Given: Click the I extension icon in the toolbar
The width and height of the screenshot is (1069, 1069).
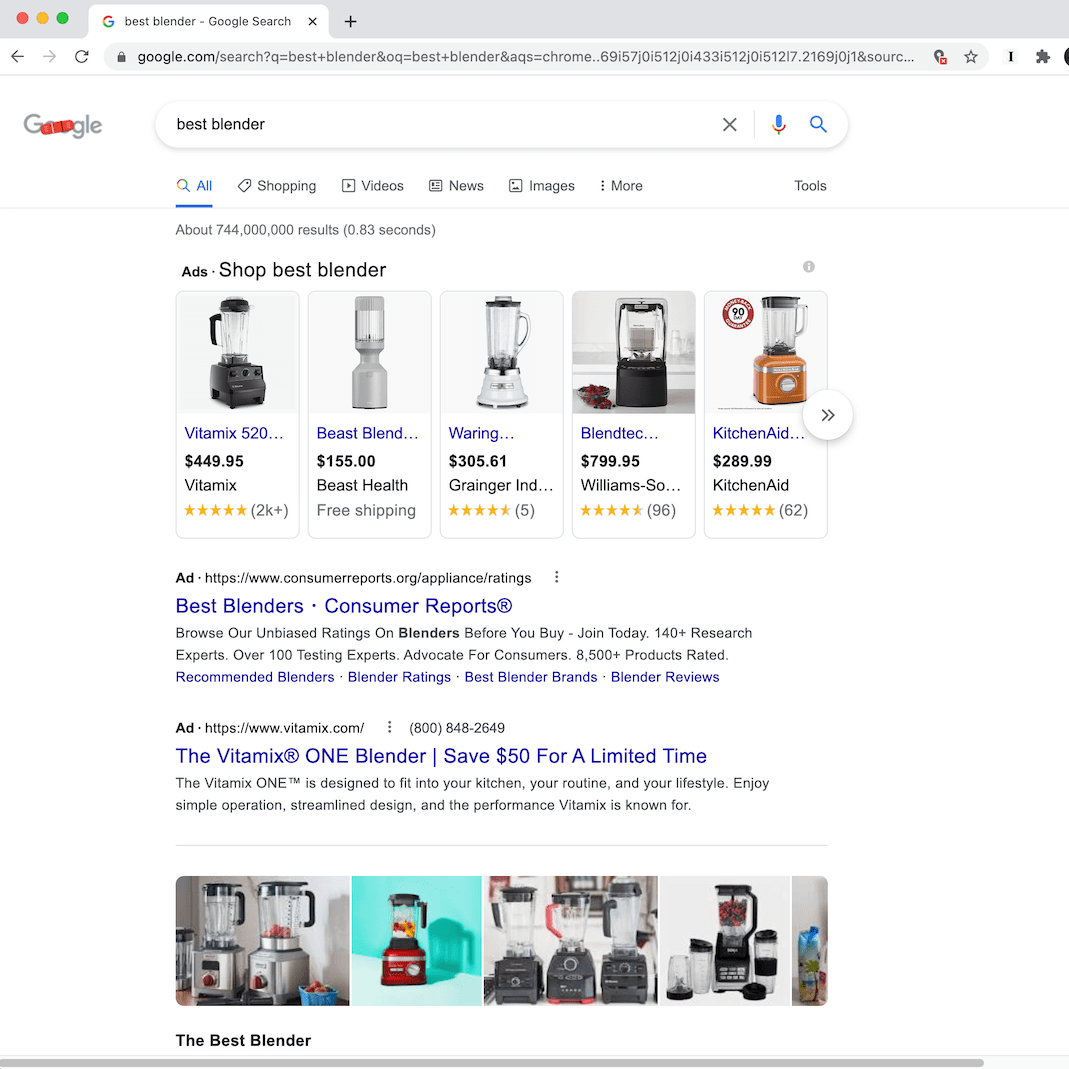Looking at the screenshot, I should point(1010,57).
